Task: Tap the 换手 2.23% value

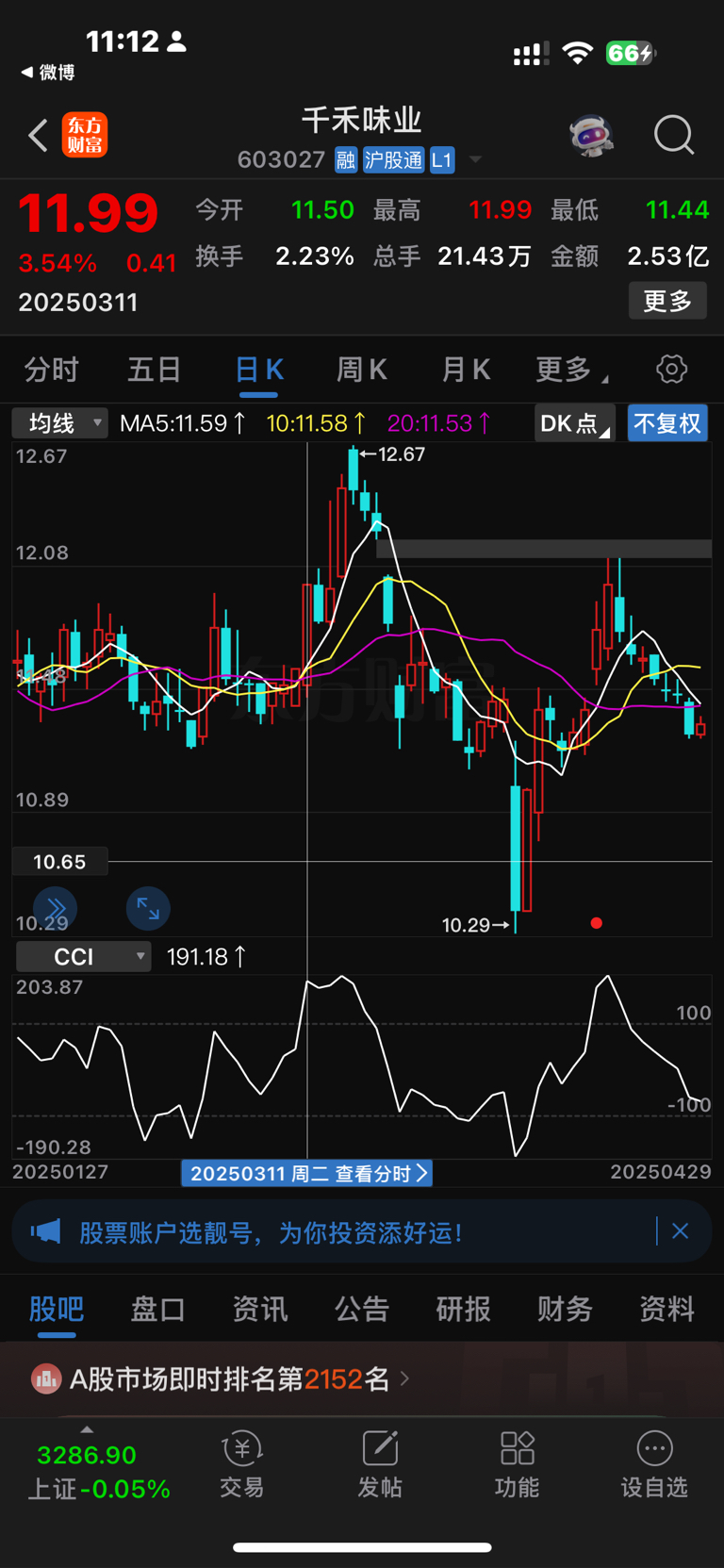Action: (x=315, y=256)
